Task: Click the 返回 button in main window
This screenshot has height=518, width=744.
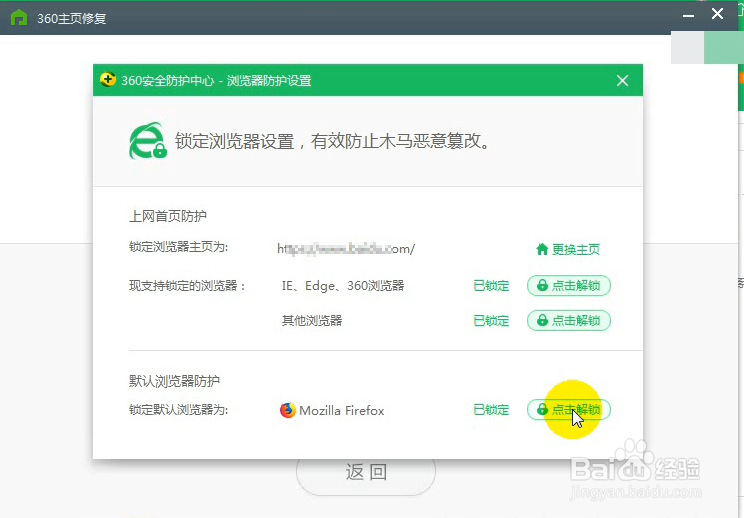Action: (366, 473)
